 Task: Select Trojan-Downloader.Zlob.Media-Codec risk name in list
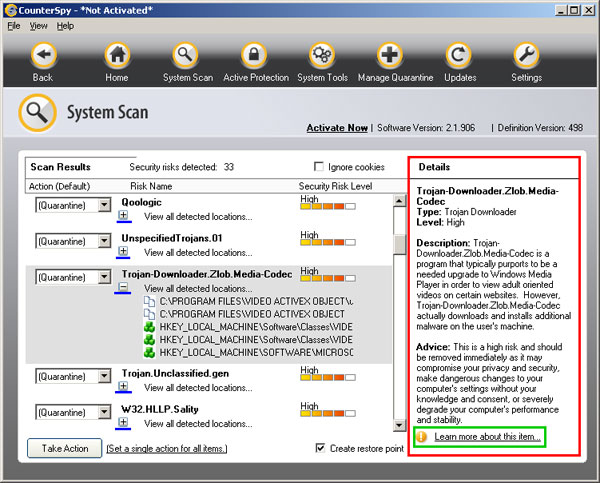coord(207,274)
